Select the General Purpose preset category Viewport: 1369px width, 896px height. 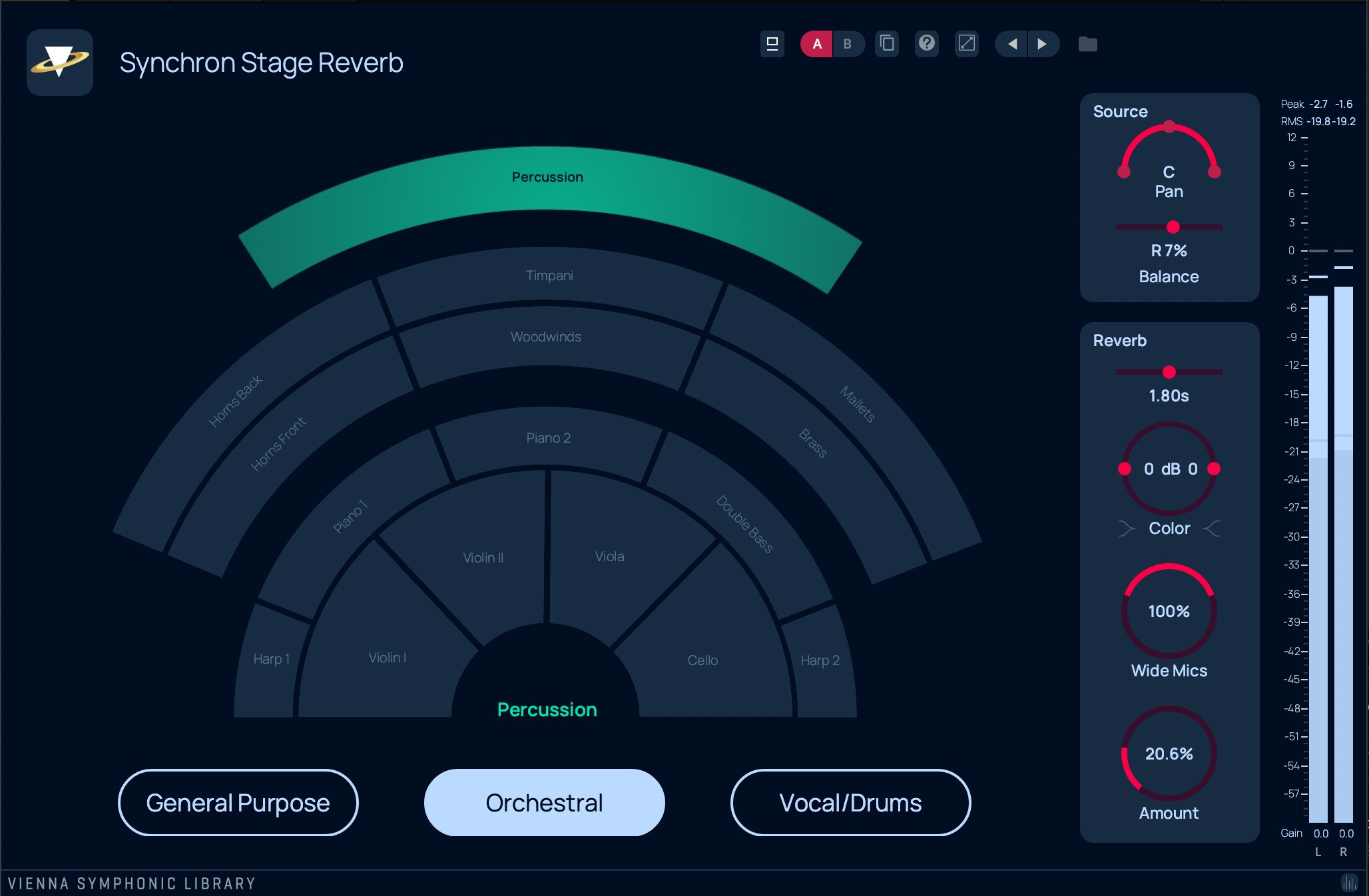[238, 803]
